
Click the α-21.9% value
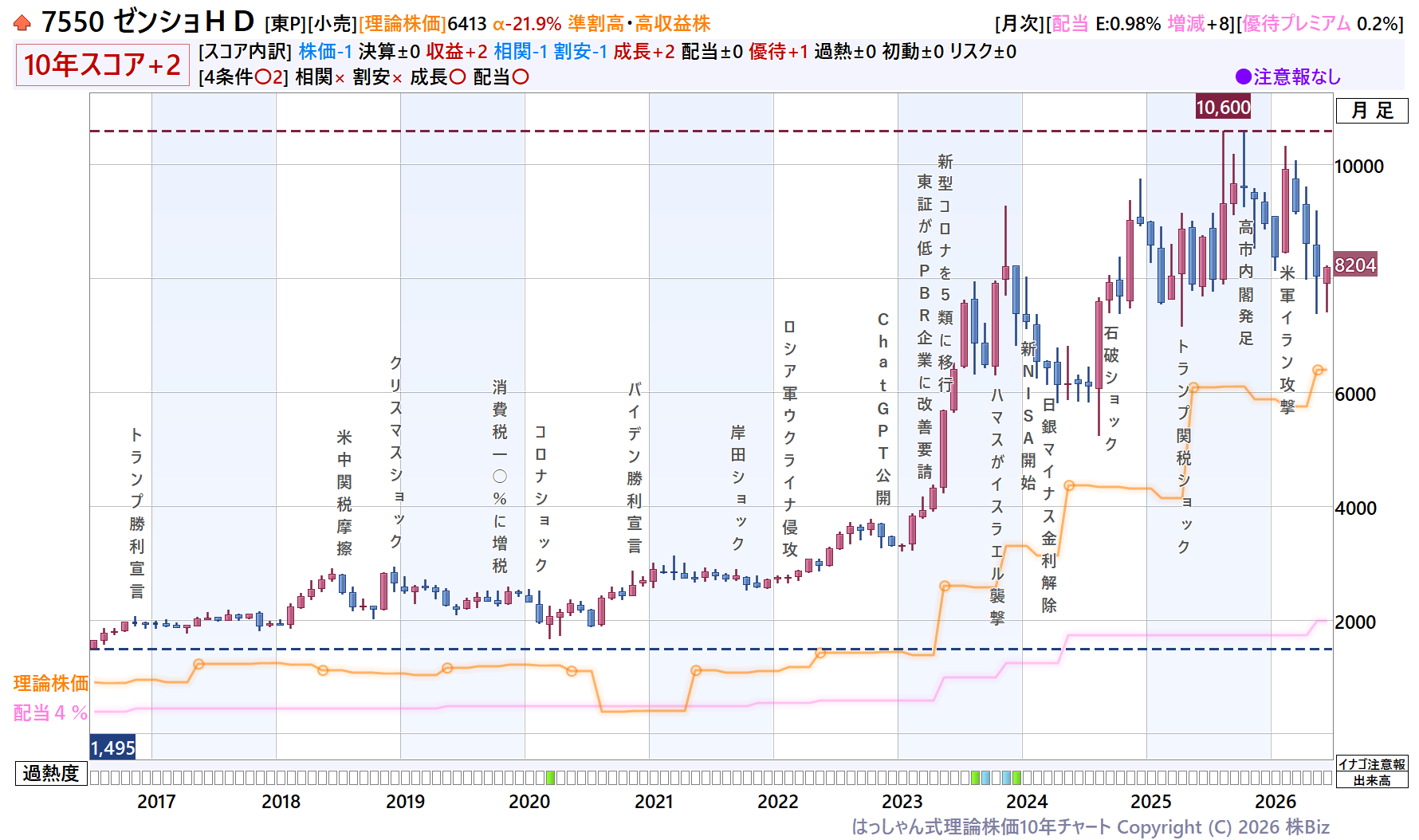point(527,24)
